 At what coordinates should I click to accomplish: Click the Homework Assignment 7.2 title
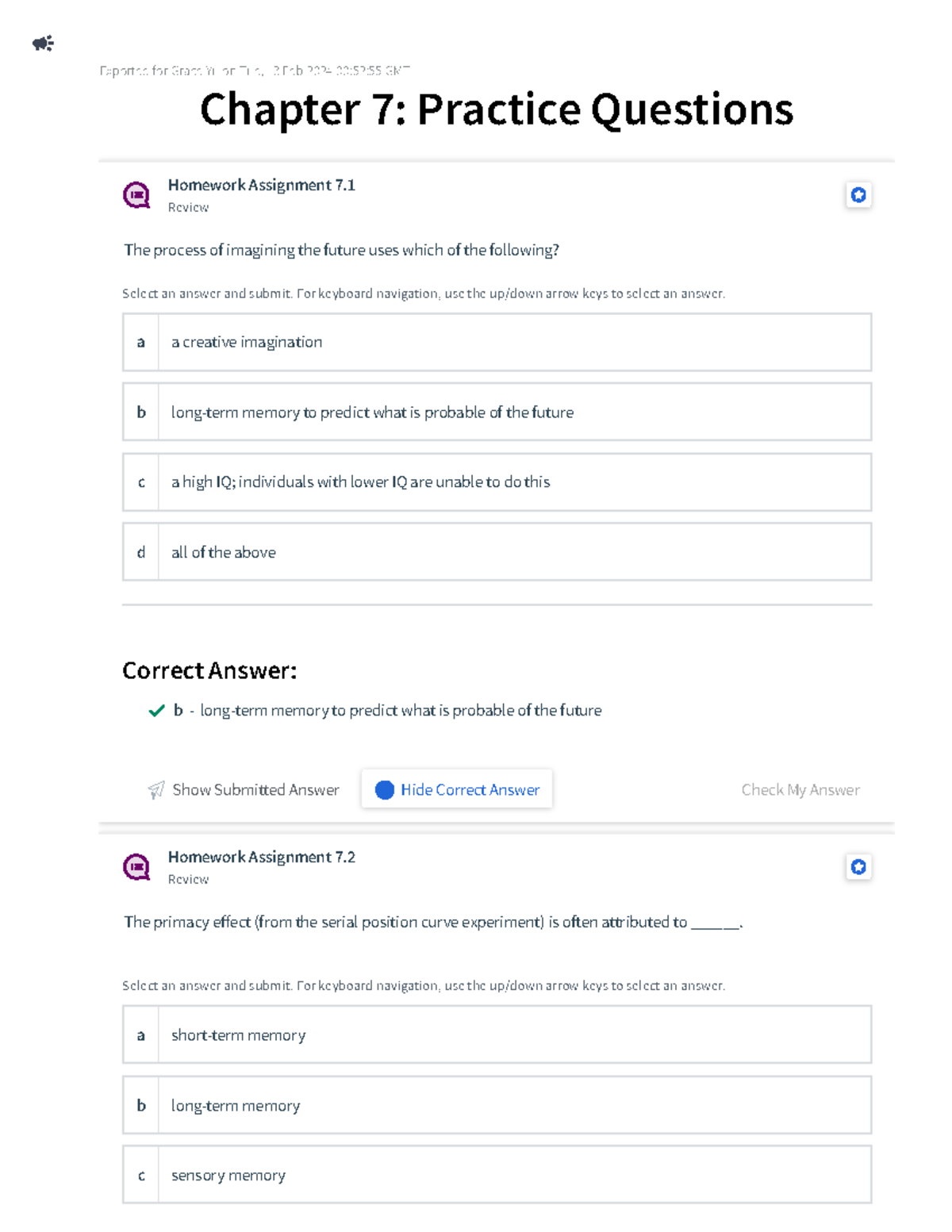(x=261, y=857)
